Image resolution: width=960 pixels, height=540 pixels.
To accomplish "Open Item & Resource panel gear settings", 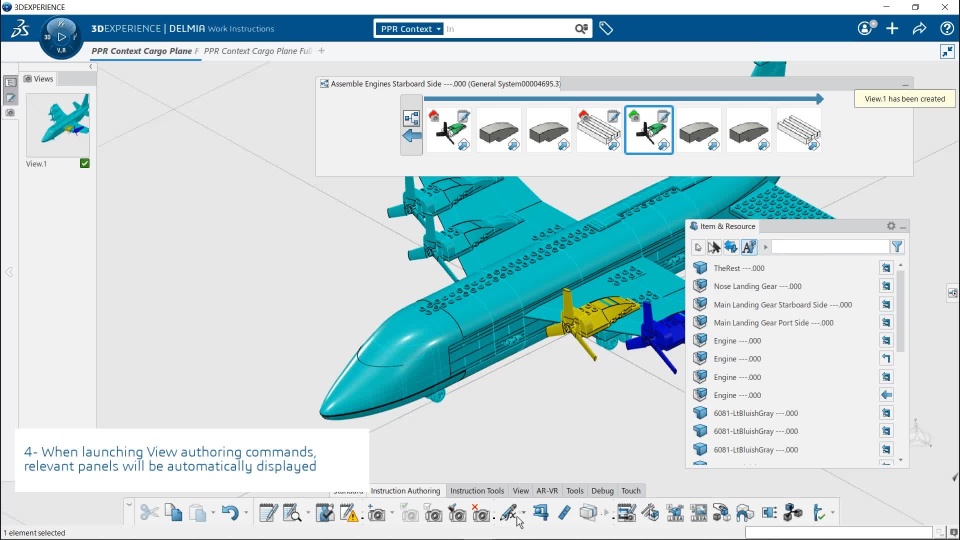I will tap(891, 226).
